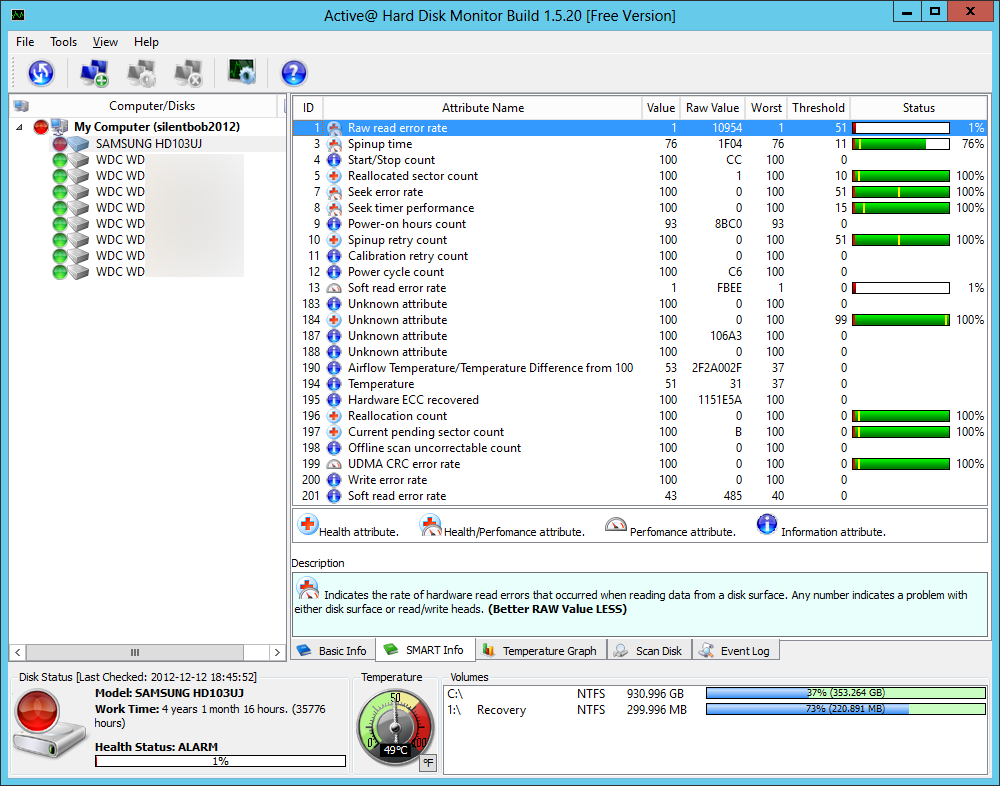Select the Hardware ECC recovered row

[640, 400]
